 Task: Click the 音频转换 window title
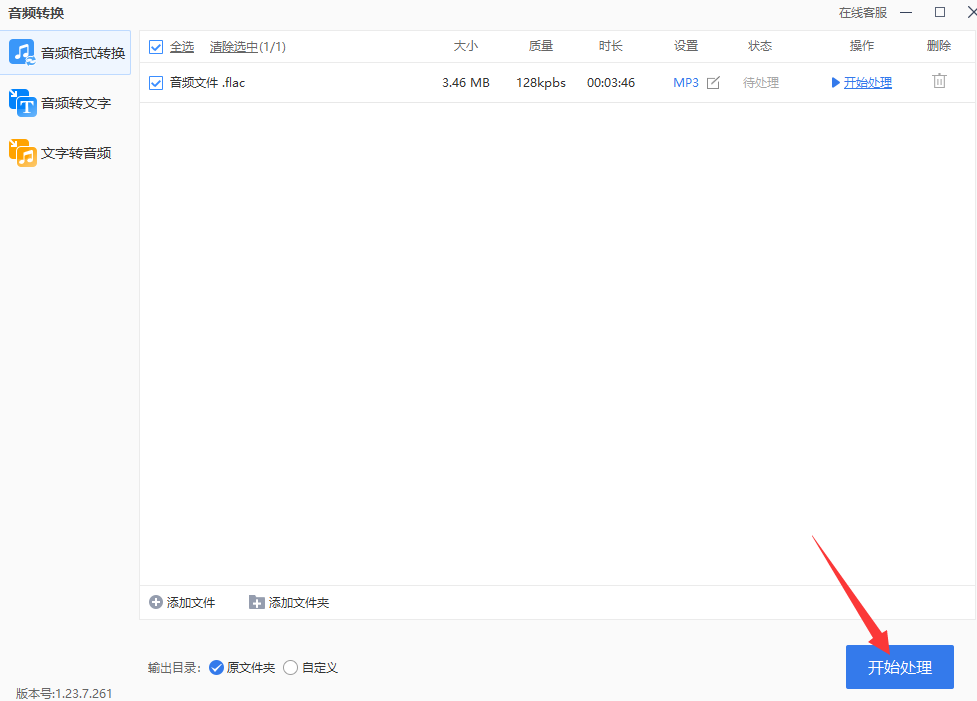36,12
